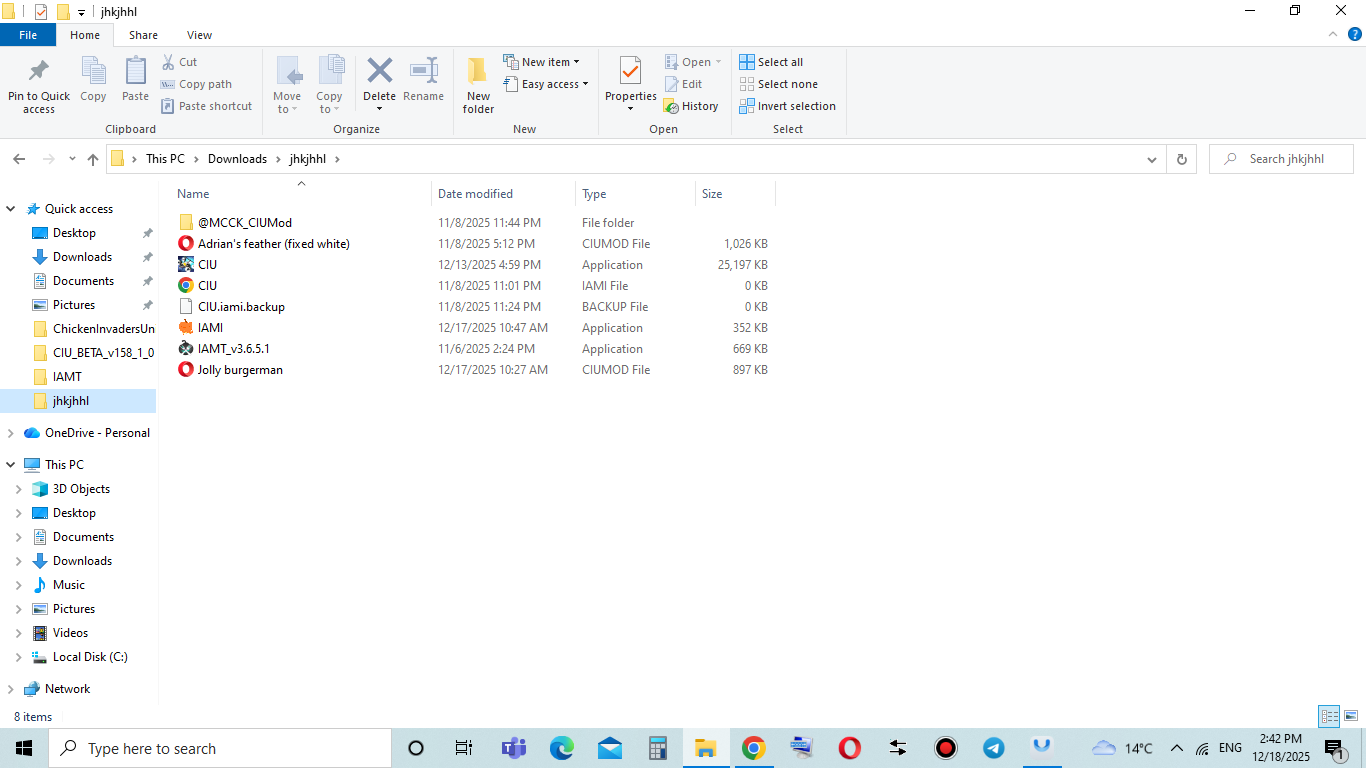Open the View ribbon tab
Viewport: 1366px width, 768px height.
pos(199,35)
